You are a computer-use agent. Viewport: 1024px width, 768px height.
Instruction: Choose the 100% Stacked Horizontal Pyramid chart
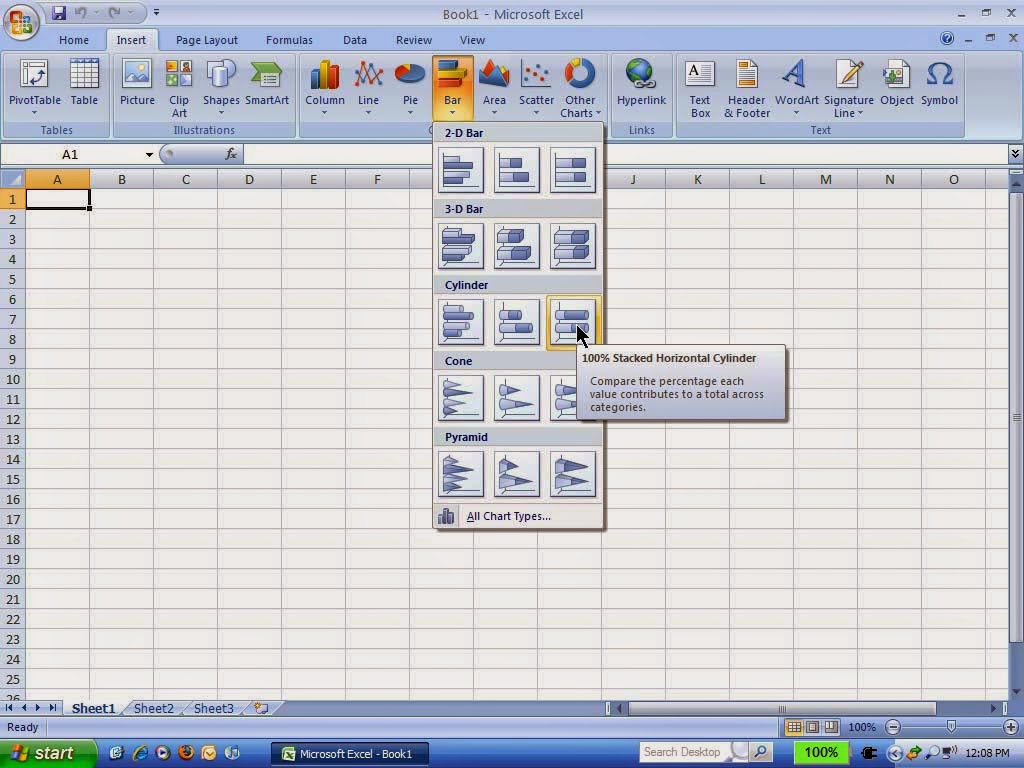(573, 474)
